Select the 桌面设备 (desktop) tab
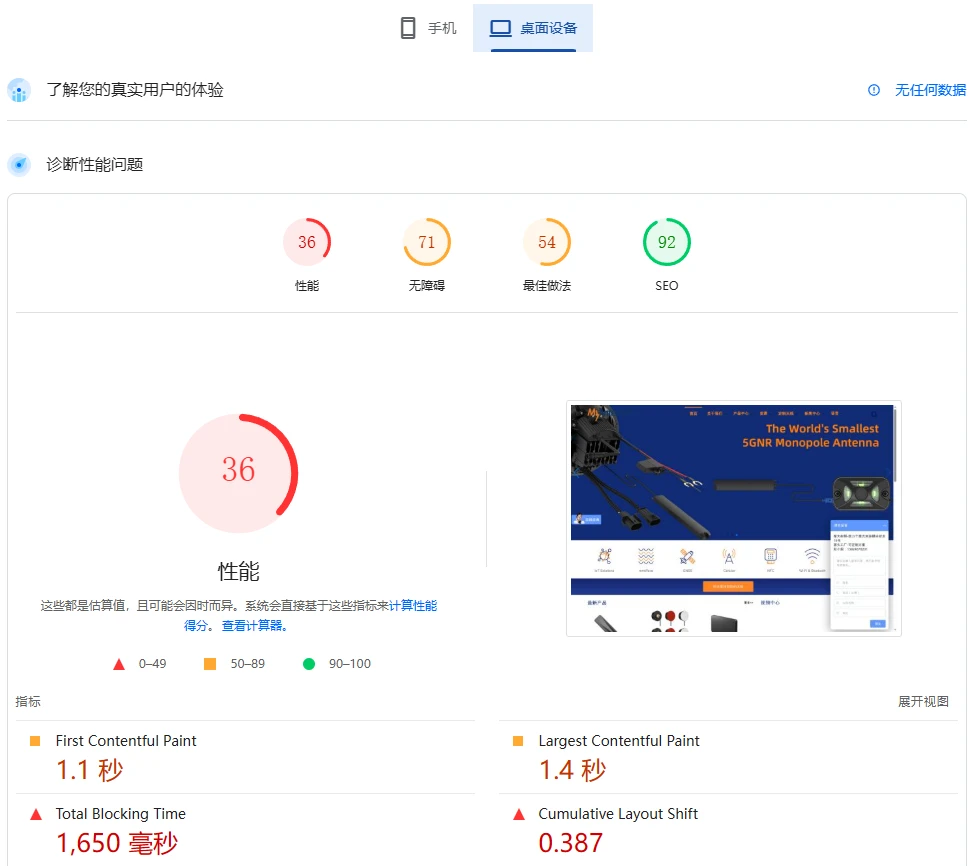 (x=533, y=28)
